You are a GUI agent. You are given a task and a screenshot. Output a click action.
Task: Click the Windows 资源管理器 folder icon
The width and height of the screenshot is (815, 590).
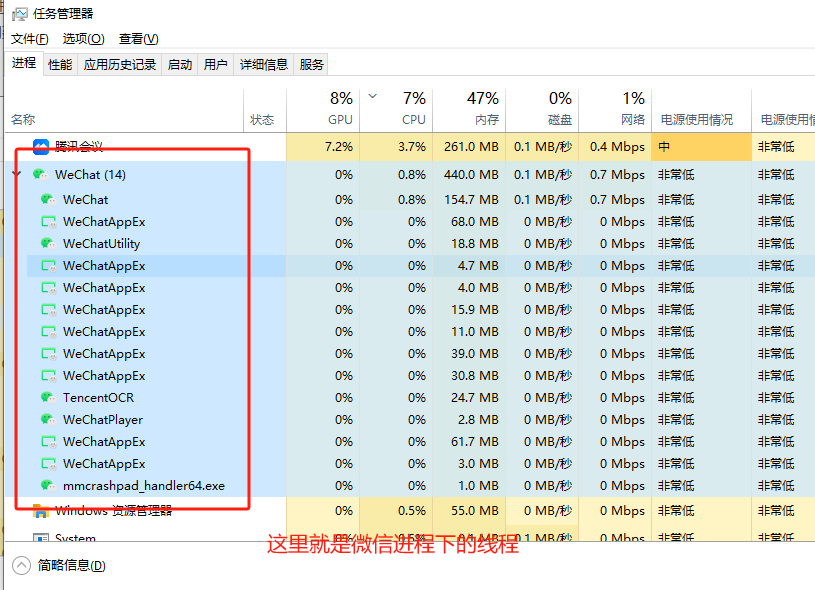click(x=41, y=511)
